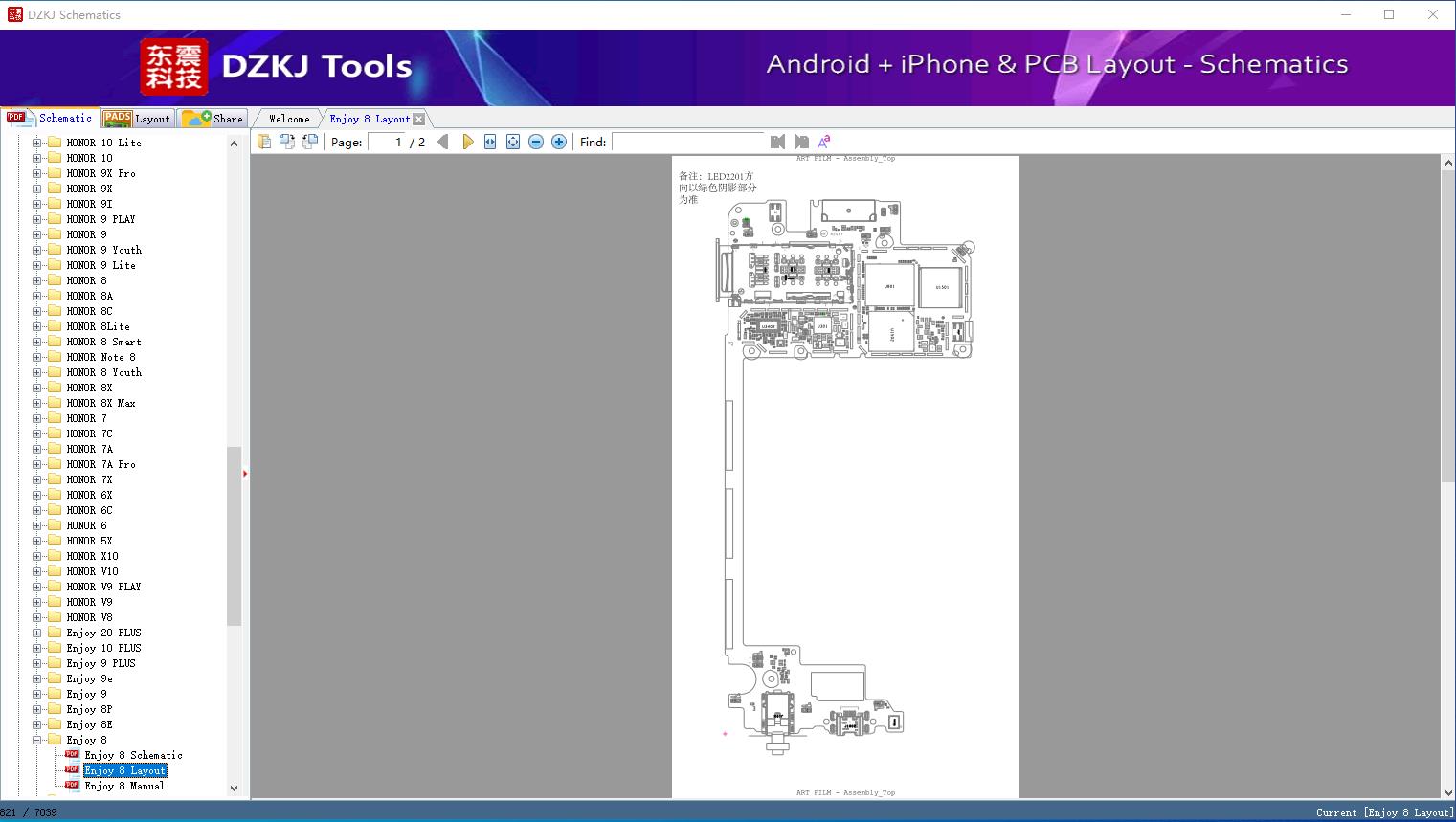Viewport: 1456px width, 822px height.
Task: Click the Current [Enjoy 8 Layout] status text
Action: (x=1384, y=812)
